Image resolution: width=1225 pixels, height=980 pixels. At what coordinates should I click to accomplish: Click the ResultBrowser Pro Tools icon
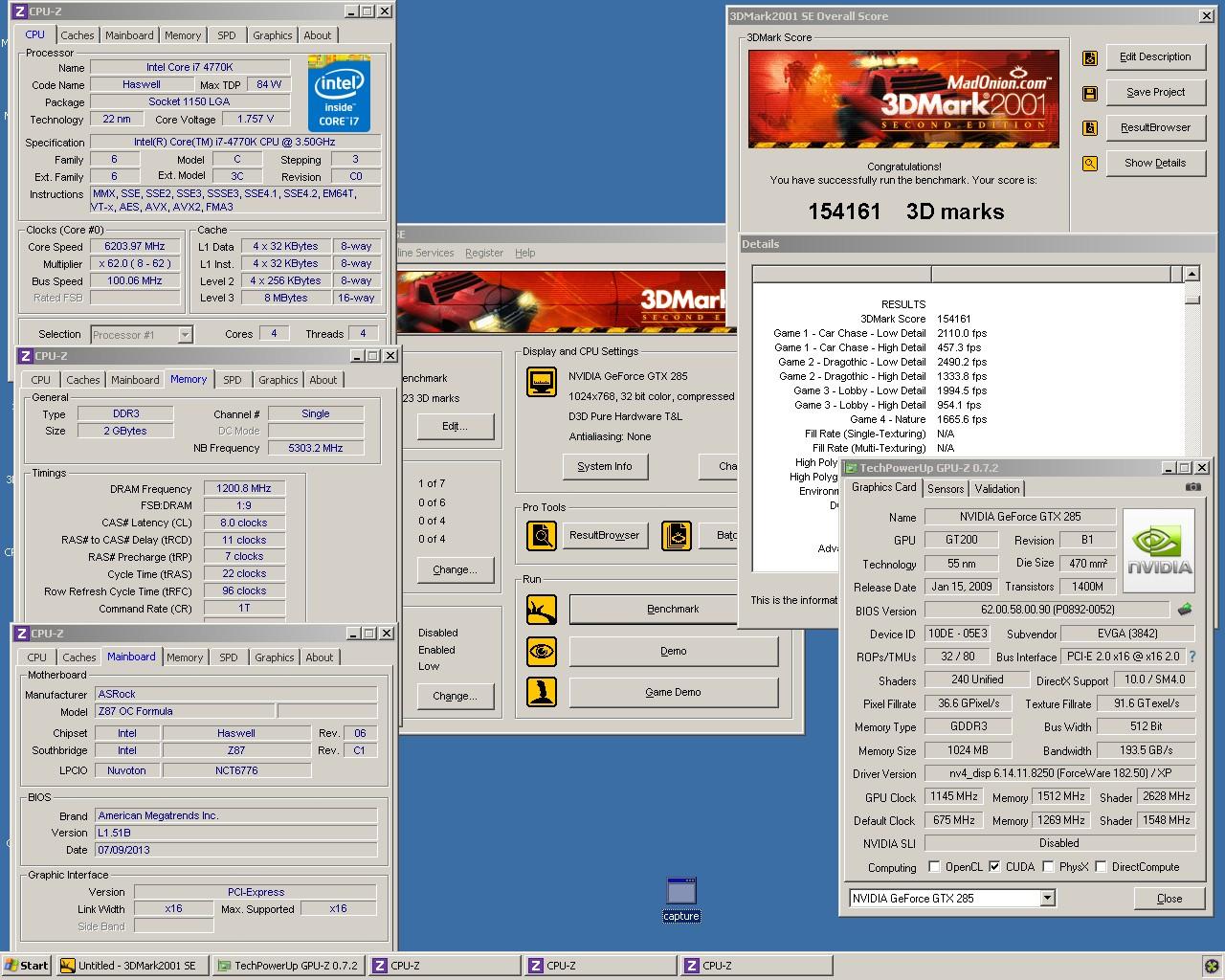point(542,535)
